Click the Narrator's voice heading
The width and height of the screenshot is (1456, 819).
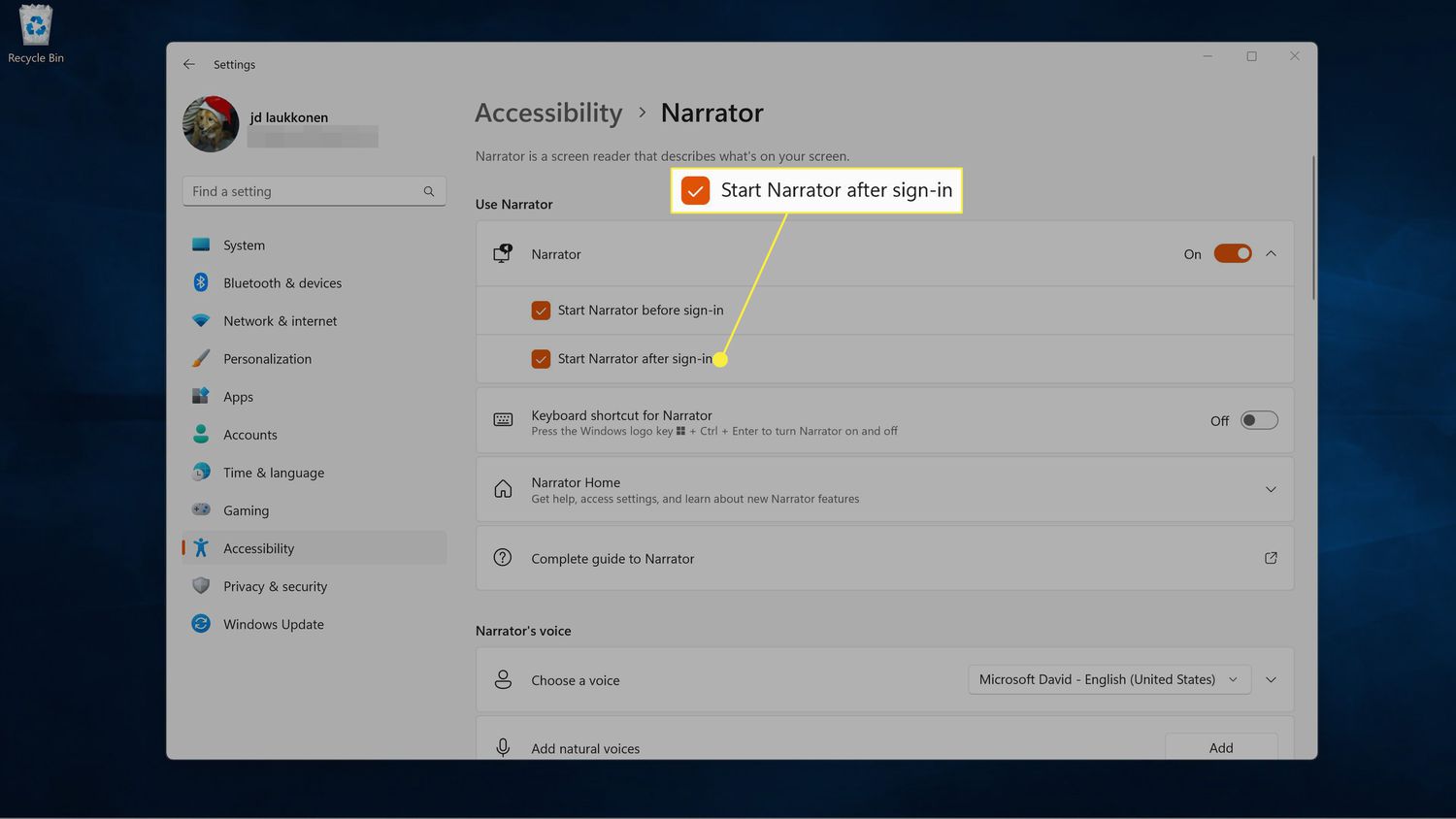click(x=523, y=631)
